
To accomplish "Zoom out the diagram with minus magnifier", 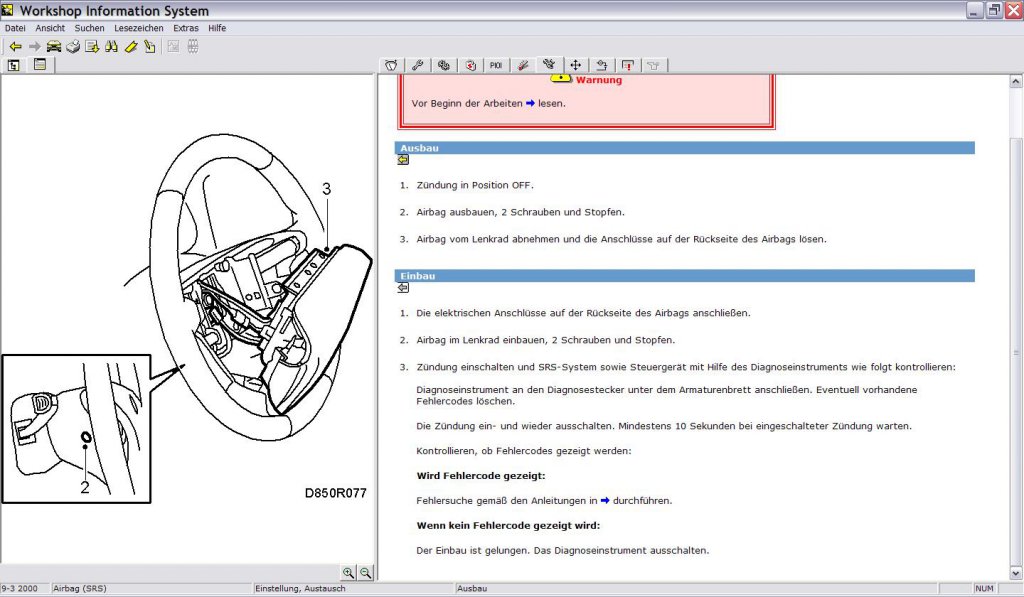I will pos(366,572).
